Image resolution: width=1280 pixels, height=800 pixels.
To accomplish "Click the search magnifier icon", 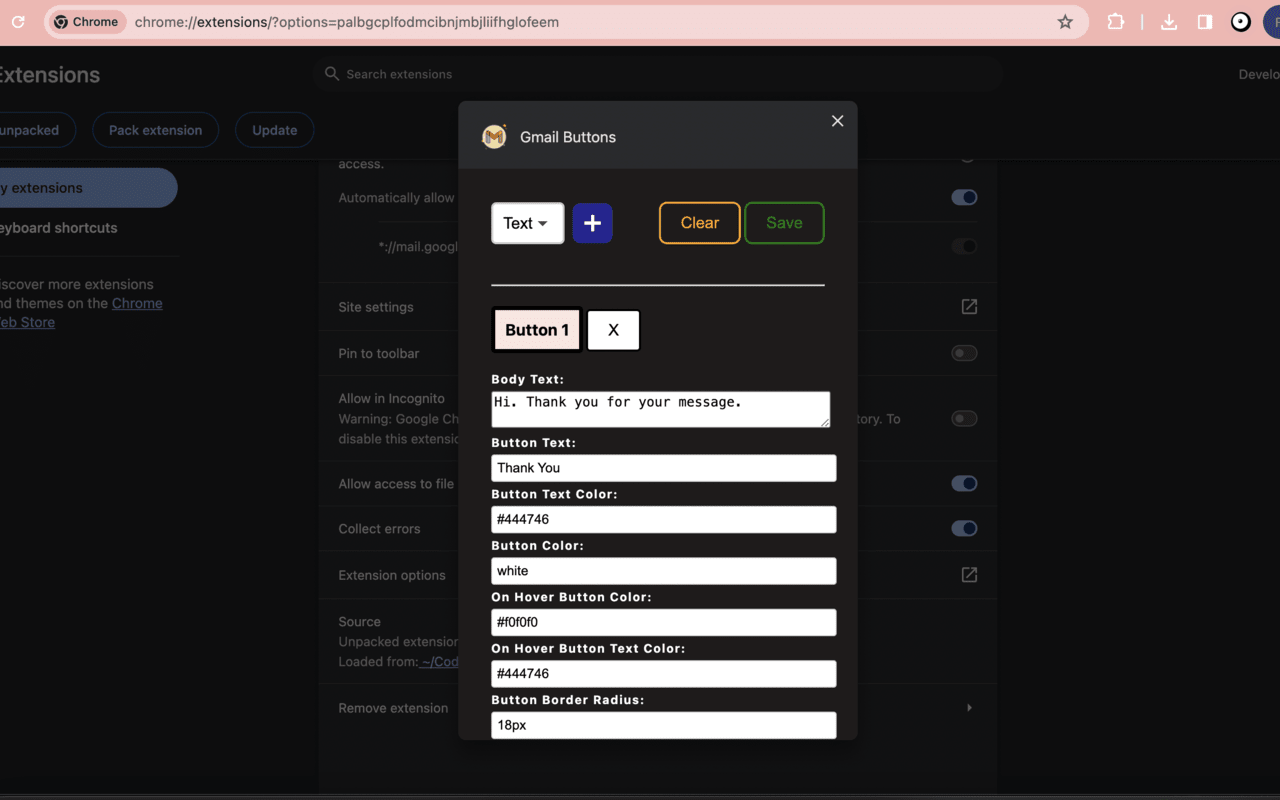I will [x=332, y=74].
